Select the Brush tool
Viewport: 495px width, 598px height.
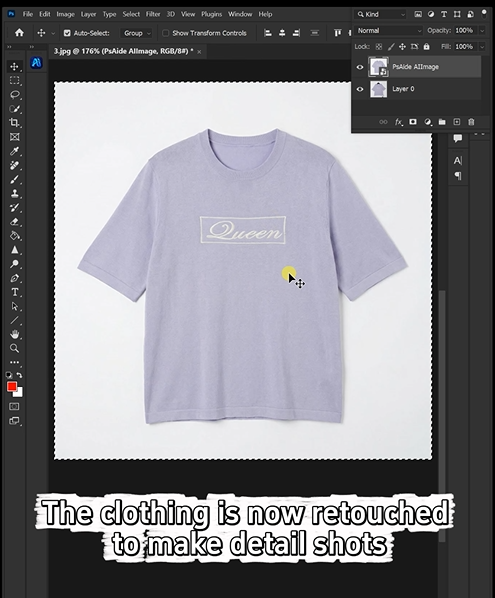click(14, 179)
